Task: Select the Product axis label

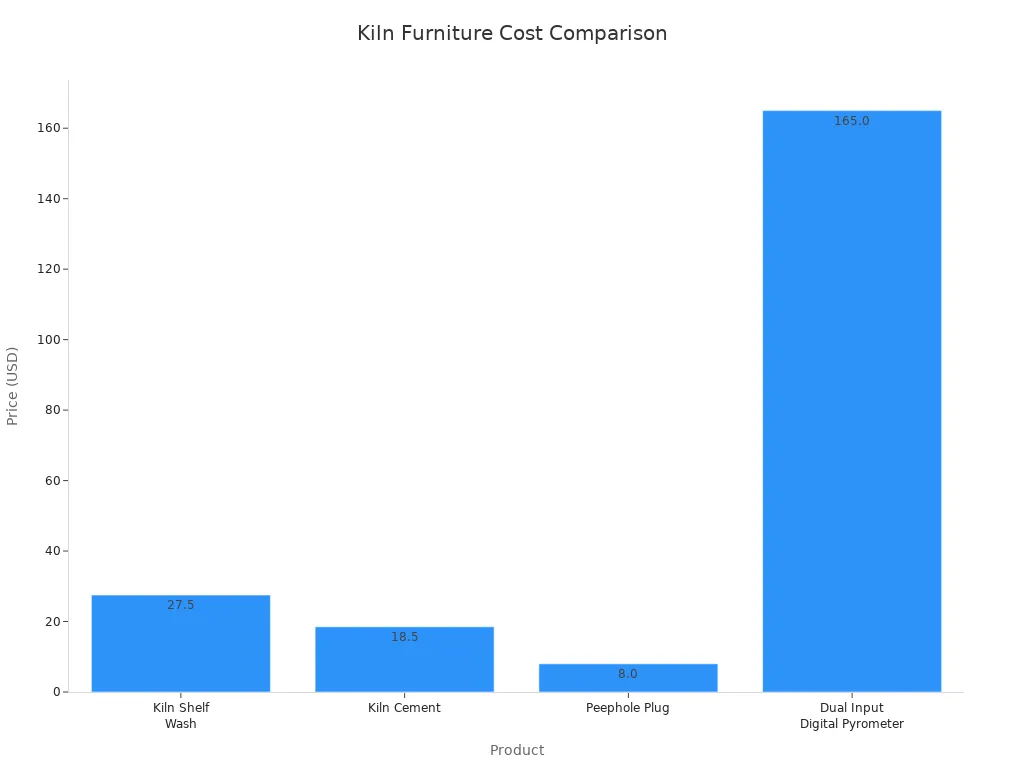Action: point(516,750)
